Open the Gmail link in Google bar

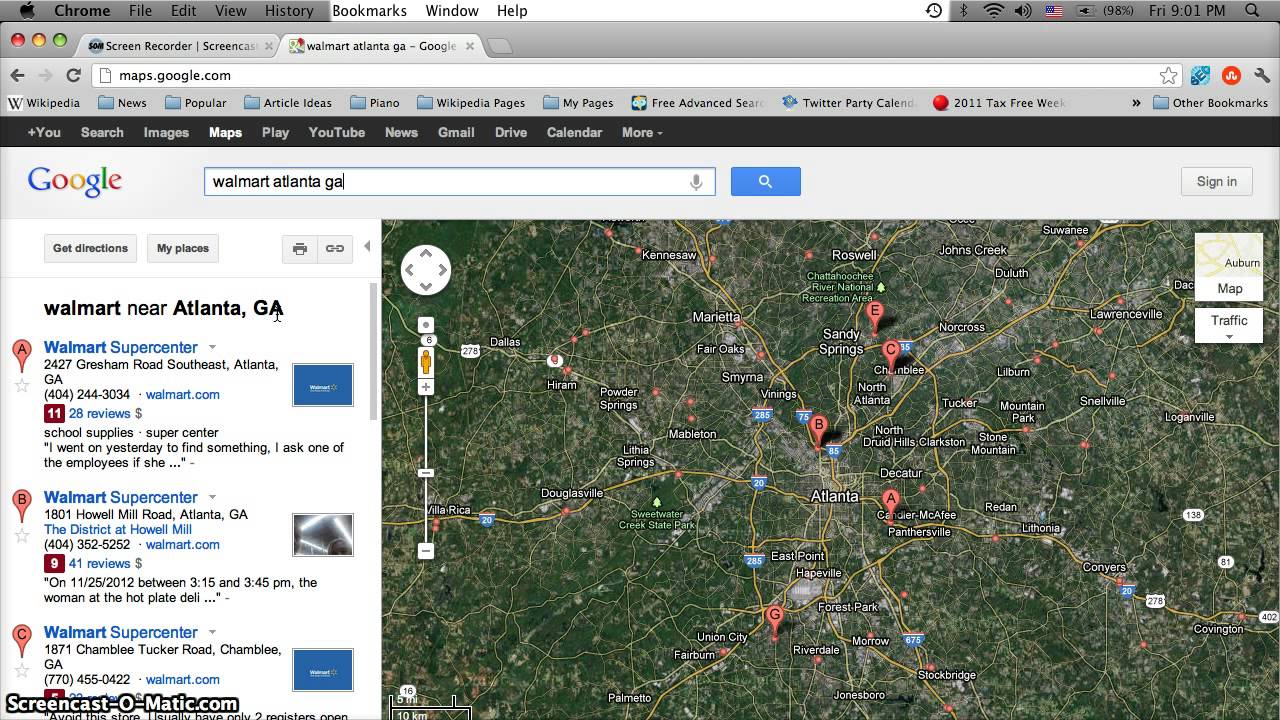coord(456,132)
